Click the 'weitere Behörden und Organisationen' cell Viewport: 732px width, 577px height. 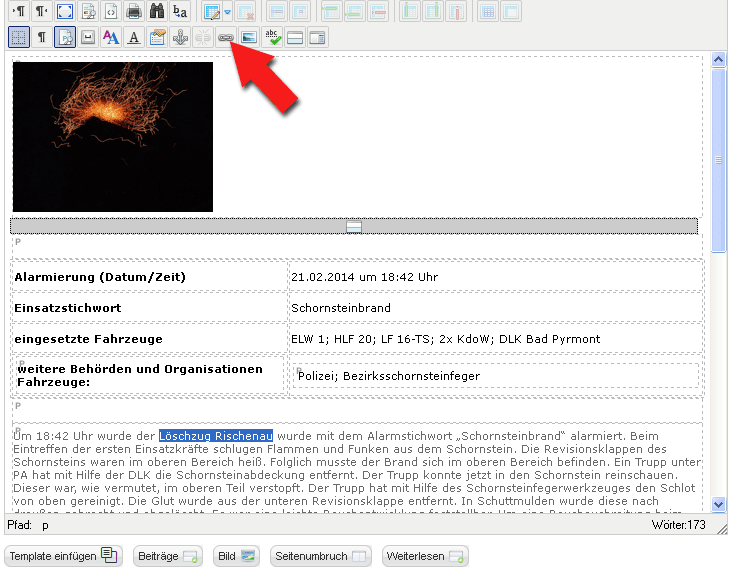(149, 375)
